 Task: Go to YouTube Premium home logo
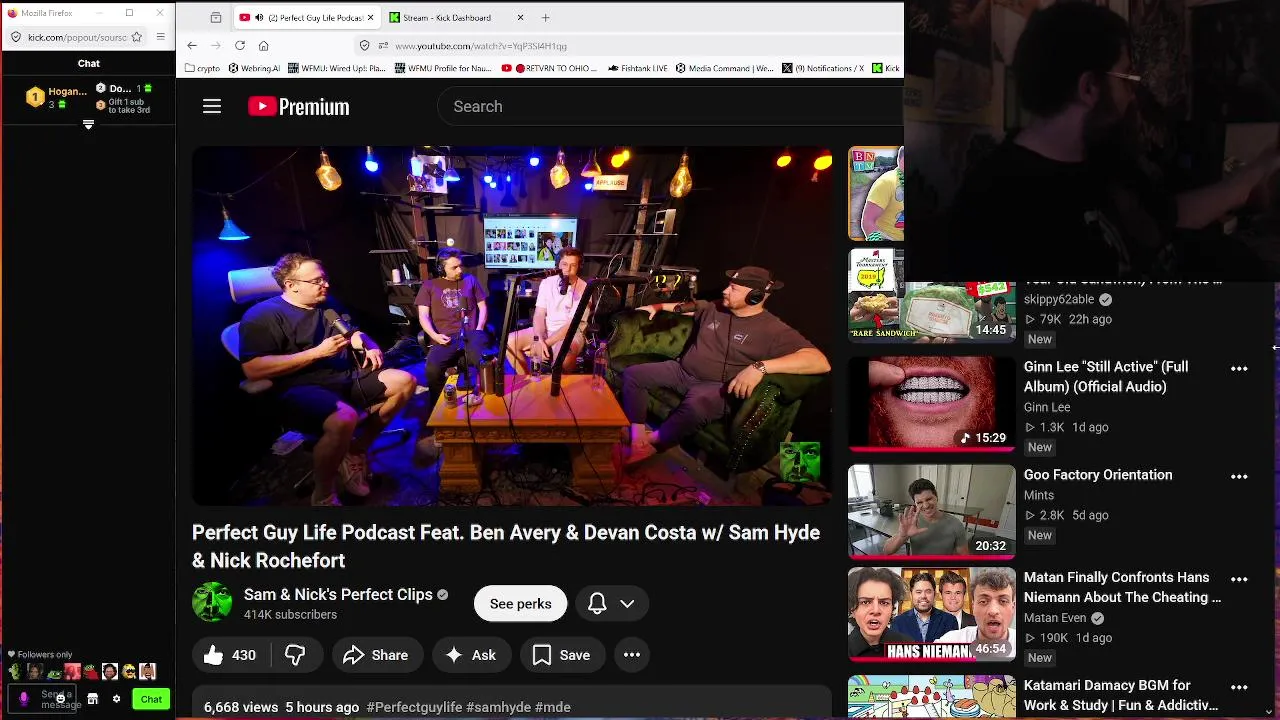tap(299, 107)
